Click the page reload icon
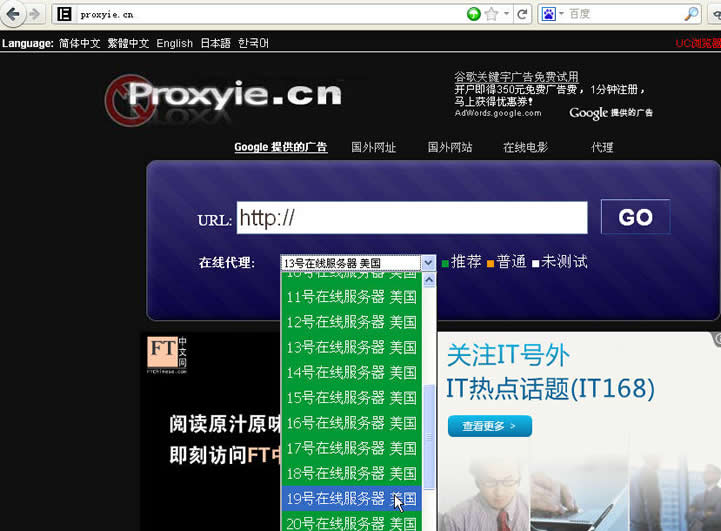Screen dimensions: 721x531 (x=522, y=14)
